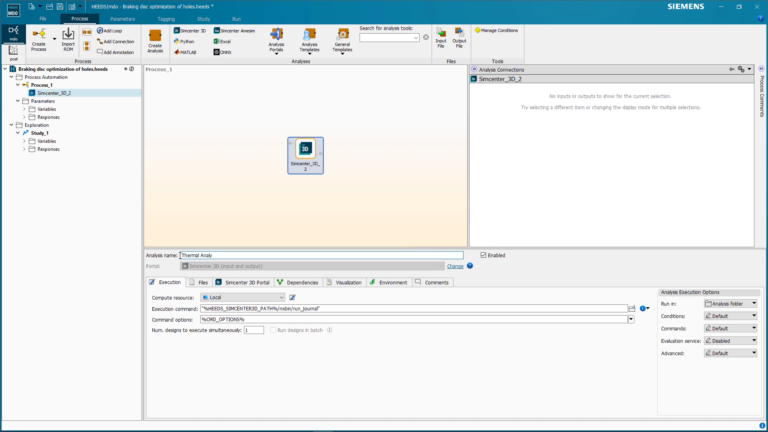
Task: Click the vertical layout arrangement icon
Action: click(x=87, y=47)
